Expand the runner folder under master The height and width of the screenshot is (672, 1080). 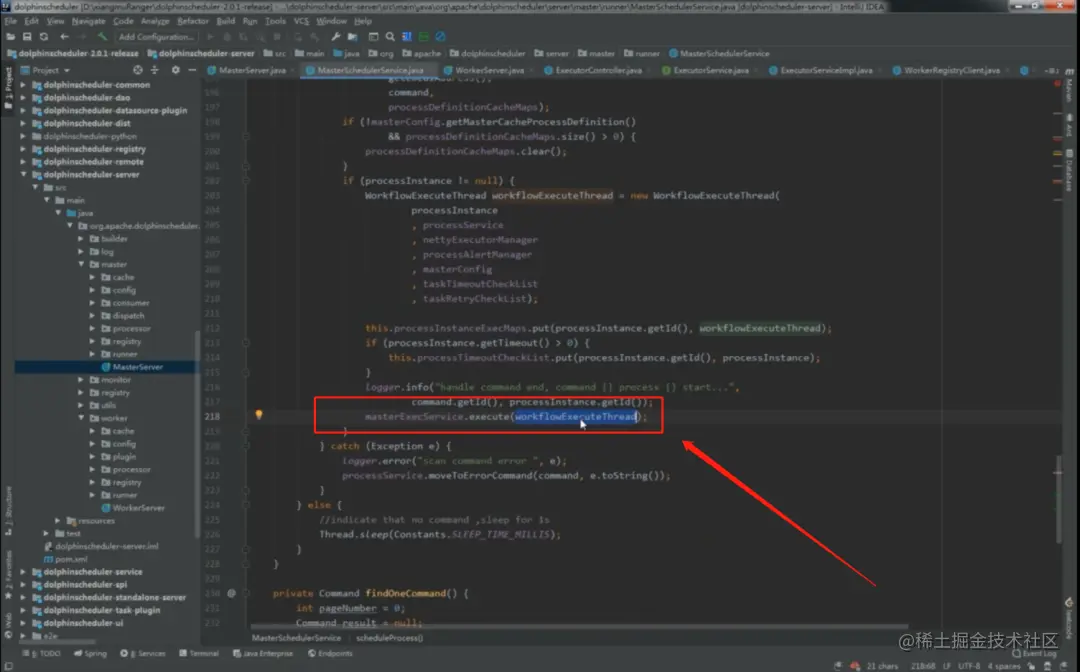92,354
